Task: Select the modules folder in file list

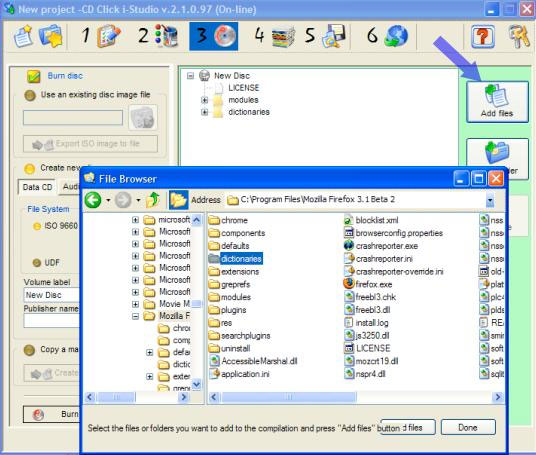Action: pos(230,297)
